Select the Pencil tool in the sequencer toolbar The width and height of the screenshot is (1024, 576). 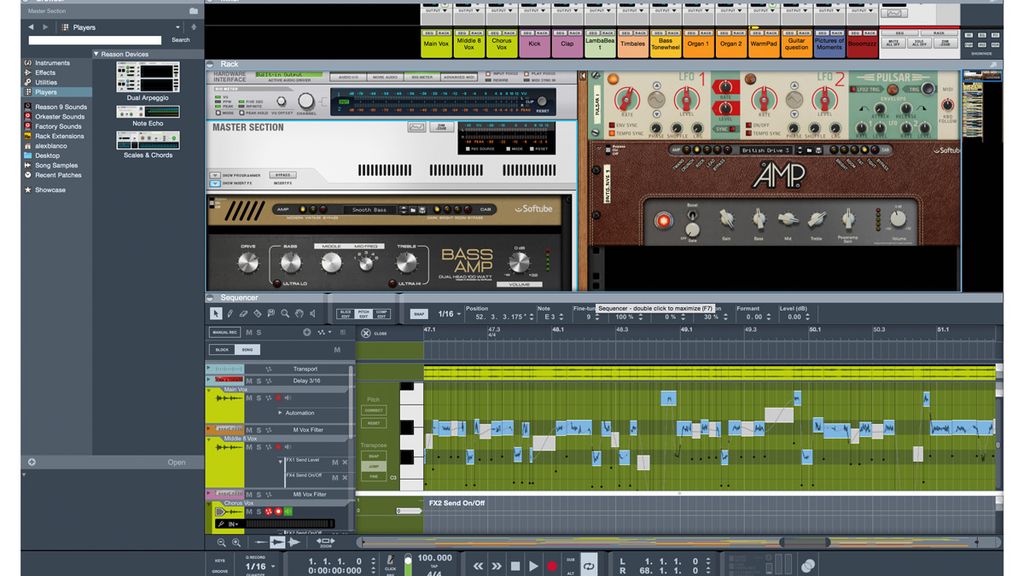(x=230, y=313)
